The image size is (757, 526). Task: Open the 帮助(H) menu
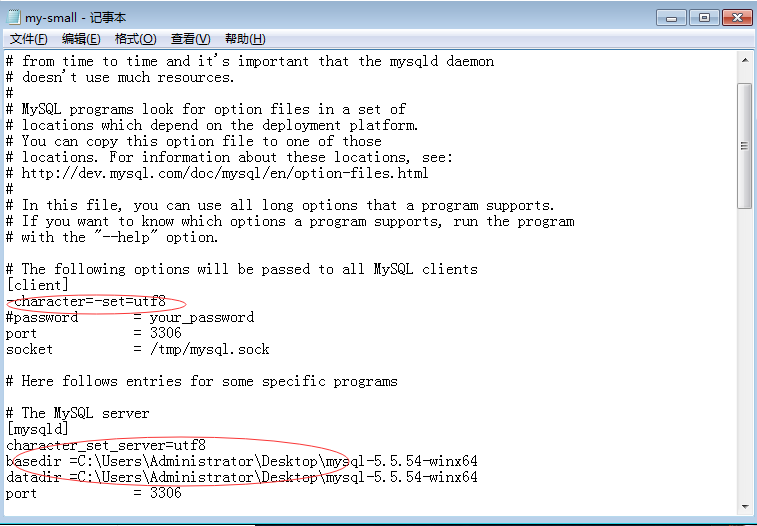(x=245, y=39)
